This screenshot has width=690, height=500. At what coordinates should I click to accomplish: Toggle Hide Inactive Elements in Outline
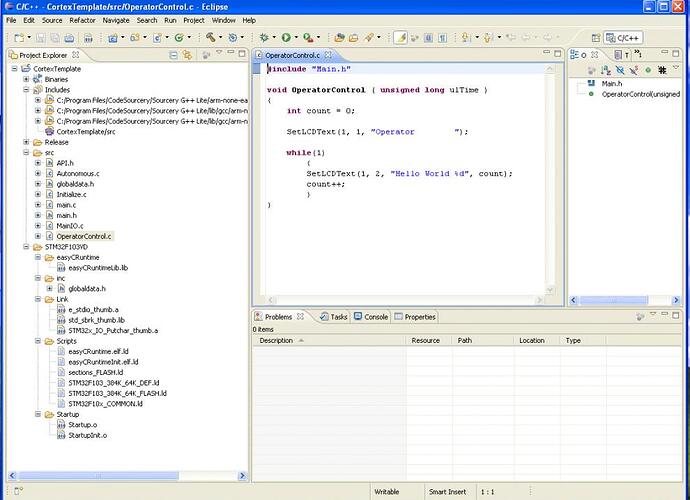click(x=662, y=70)
